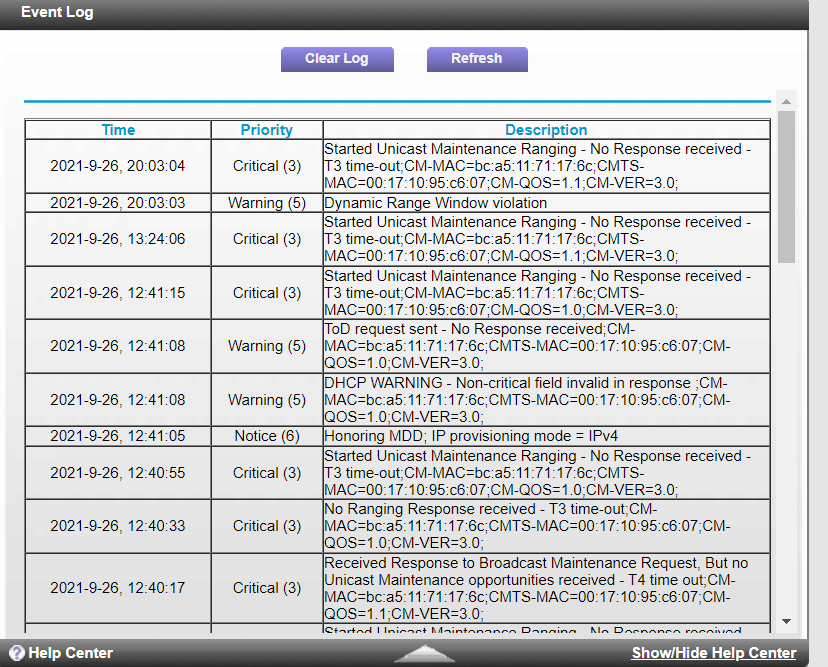This screenshot has width=828, height=667.
Task: Click the Event Log title bar
Action: click(56, 12)
